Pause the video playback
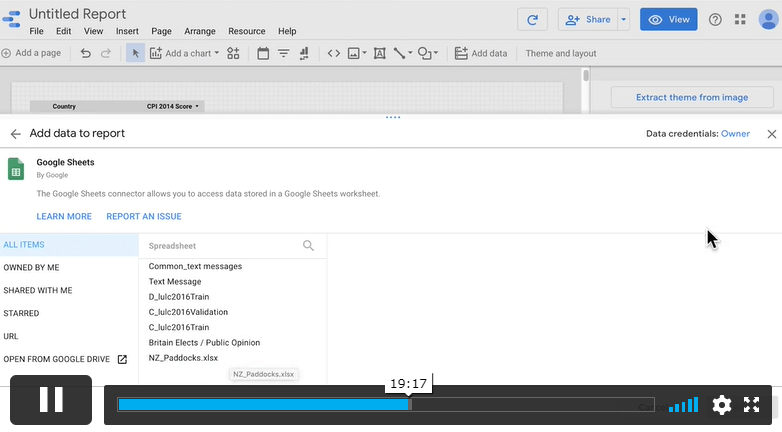This screenshot has width=782, height=432. [51, 400]
